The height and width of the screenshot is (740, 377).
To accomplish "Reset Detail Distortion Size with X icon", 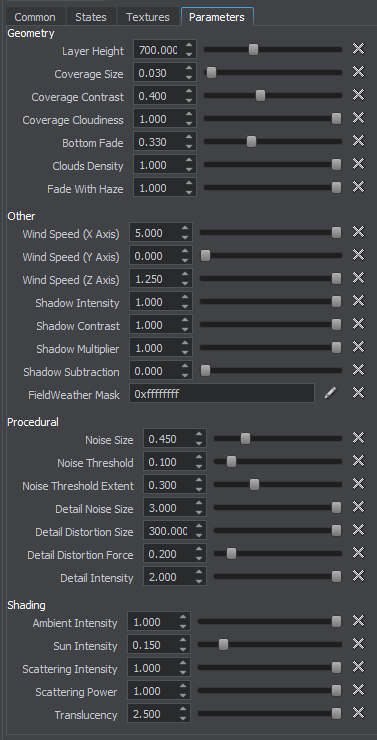I will [359, 530].
